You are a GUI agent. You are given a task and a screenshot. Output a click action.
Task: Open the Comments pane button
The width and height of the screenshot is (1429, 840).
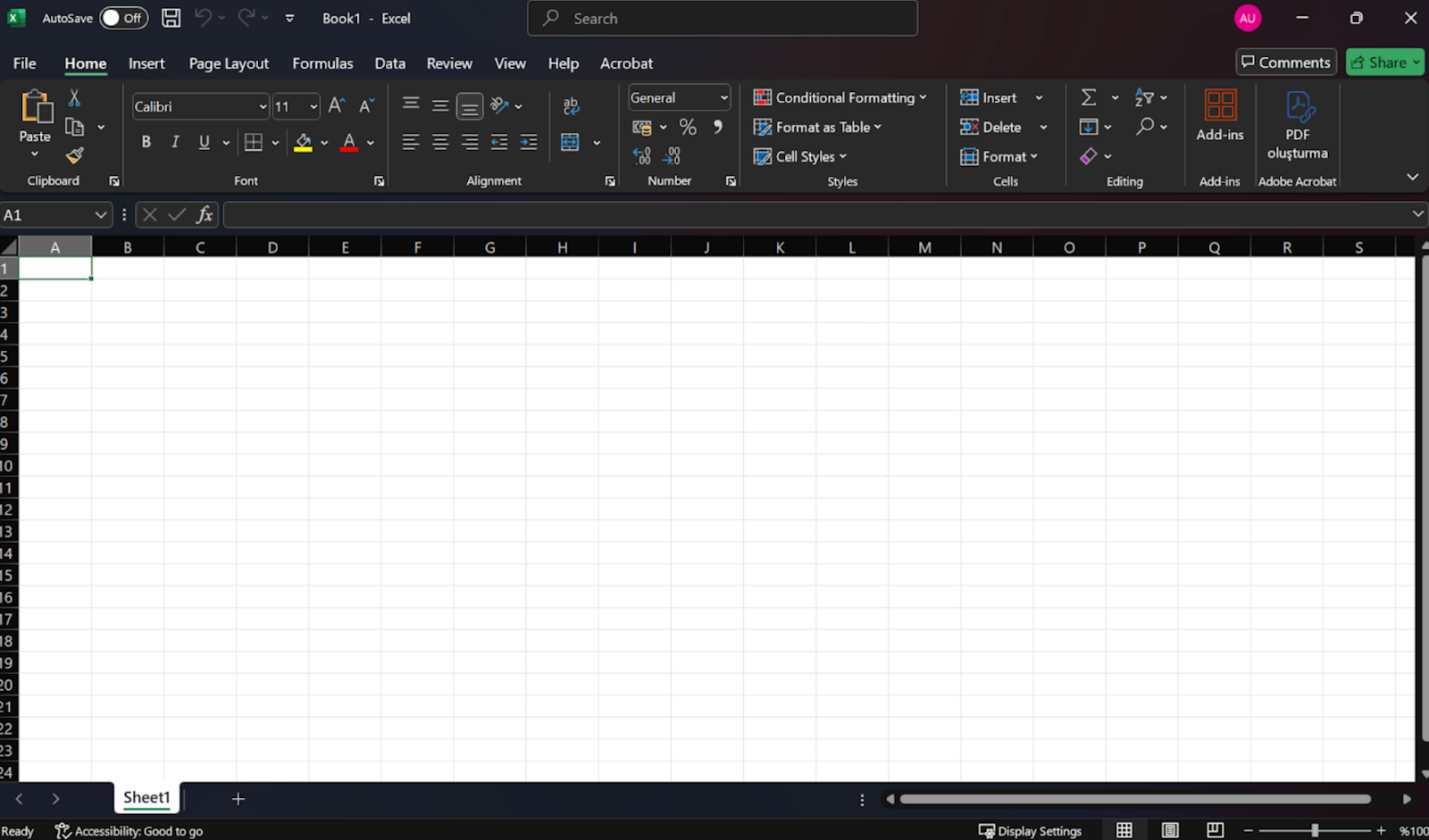tap(1286, 62)
